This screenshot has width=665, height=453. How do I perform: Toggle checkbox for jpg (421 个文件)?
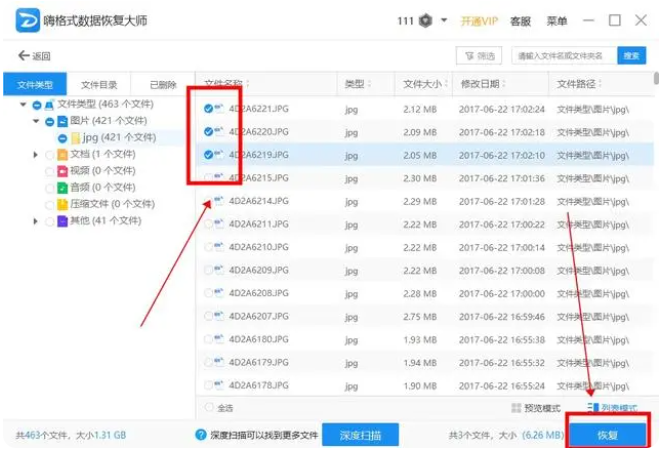pos(62,138)
